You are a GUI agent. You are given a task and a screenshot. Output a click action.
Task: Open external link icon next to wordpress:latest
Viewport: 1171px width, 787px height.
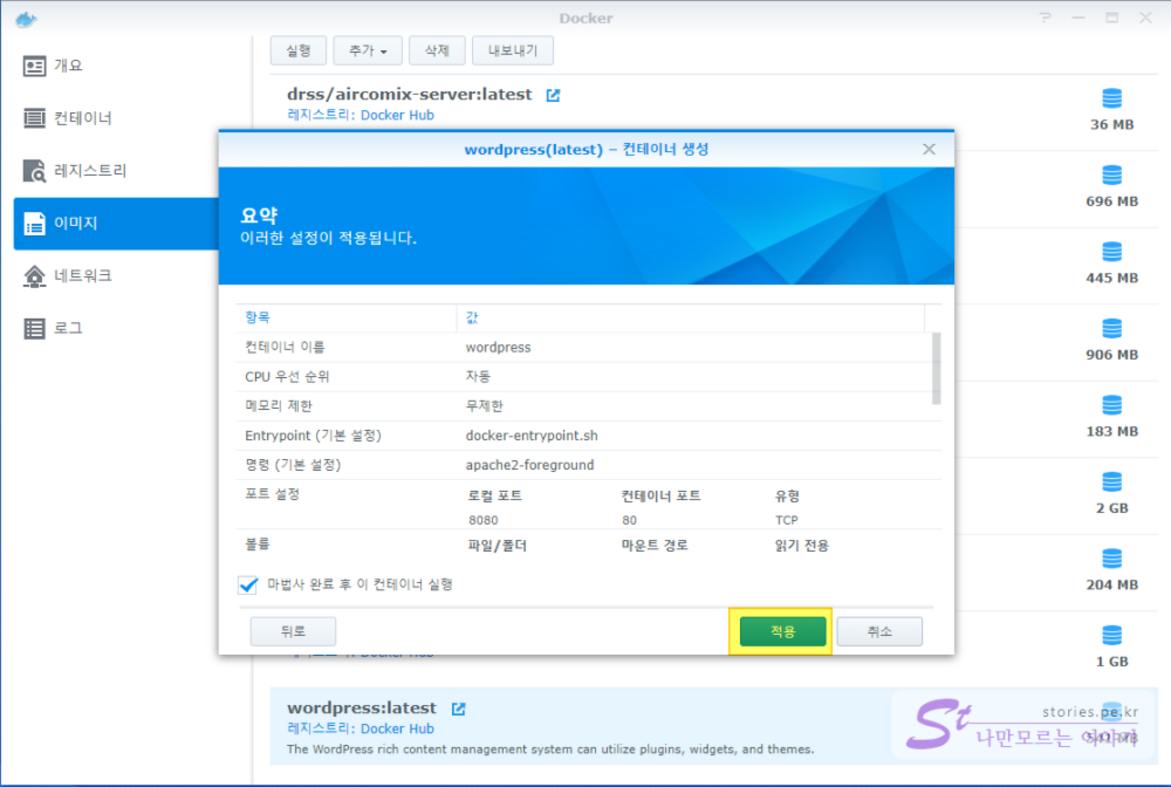click(x=458, y=709)
